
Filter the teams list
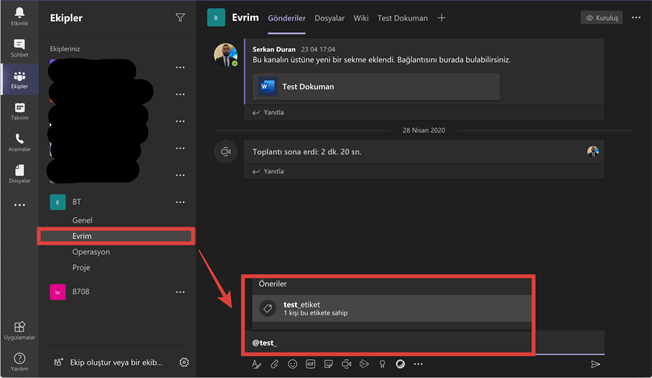click(180, 17)
